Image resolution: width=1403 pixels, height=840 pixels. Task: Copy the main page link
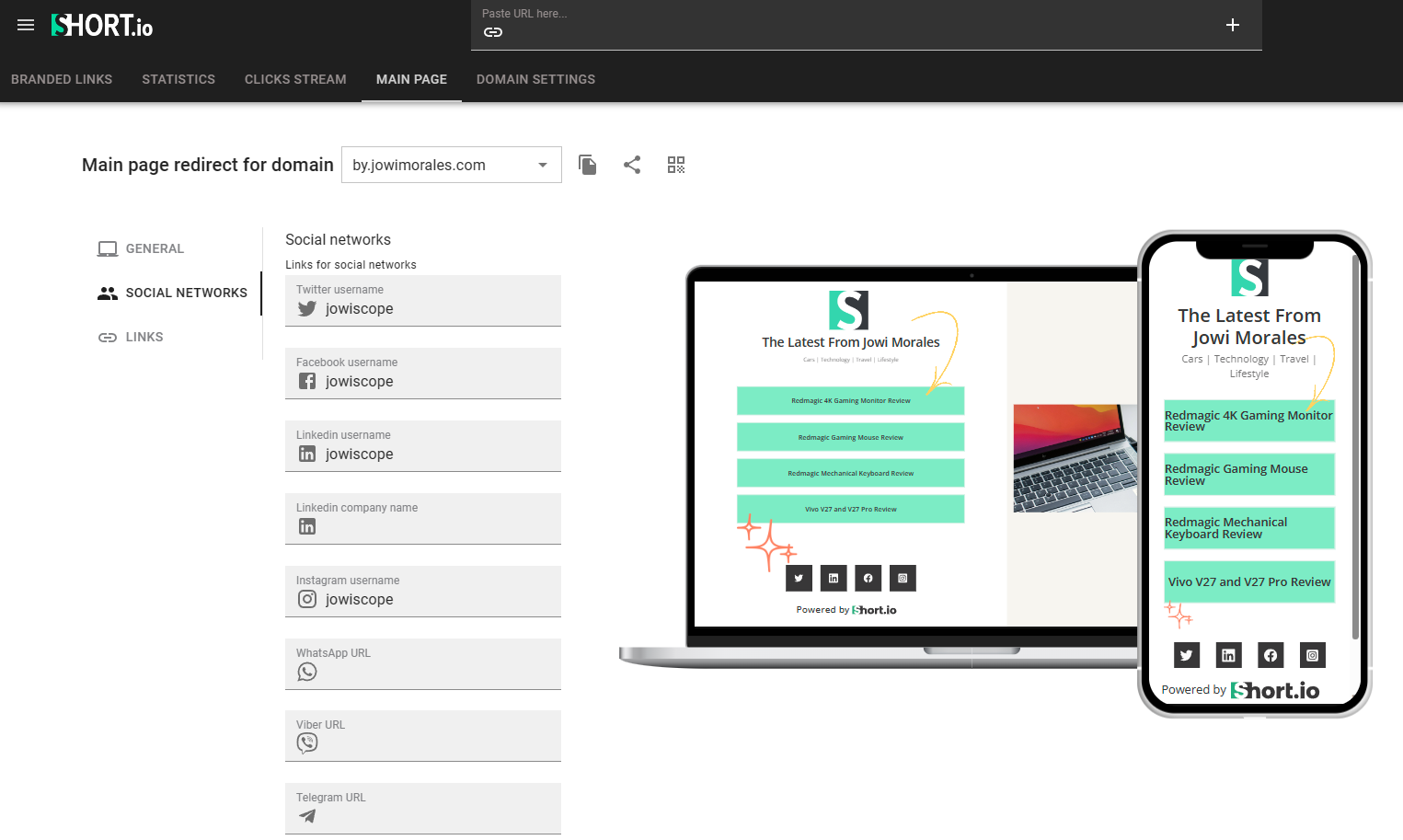click(x=588, y=165)
